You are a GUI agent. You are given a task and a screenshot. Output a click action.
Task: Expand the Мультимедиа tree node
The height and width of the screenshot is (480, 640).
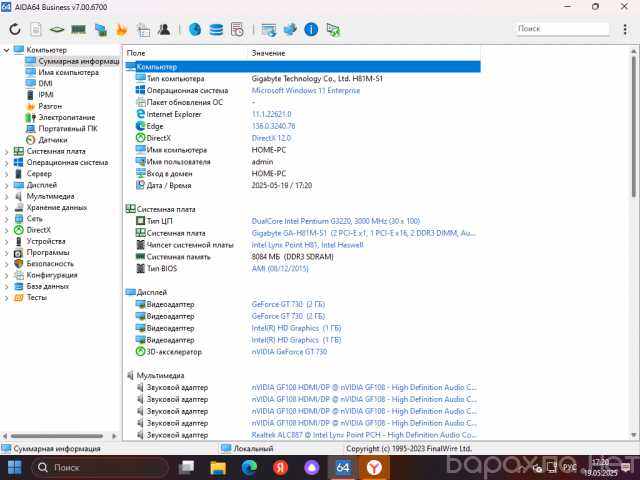pyautogui.click(x=6, y=196)
